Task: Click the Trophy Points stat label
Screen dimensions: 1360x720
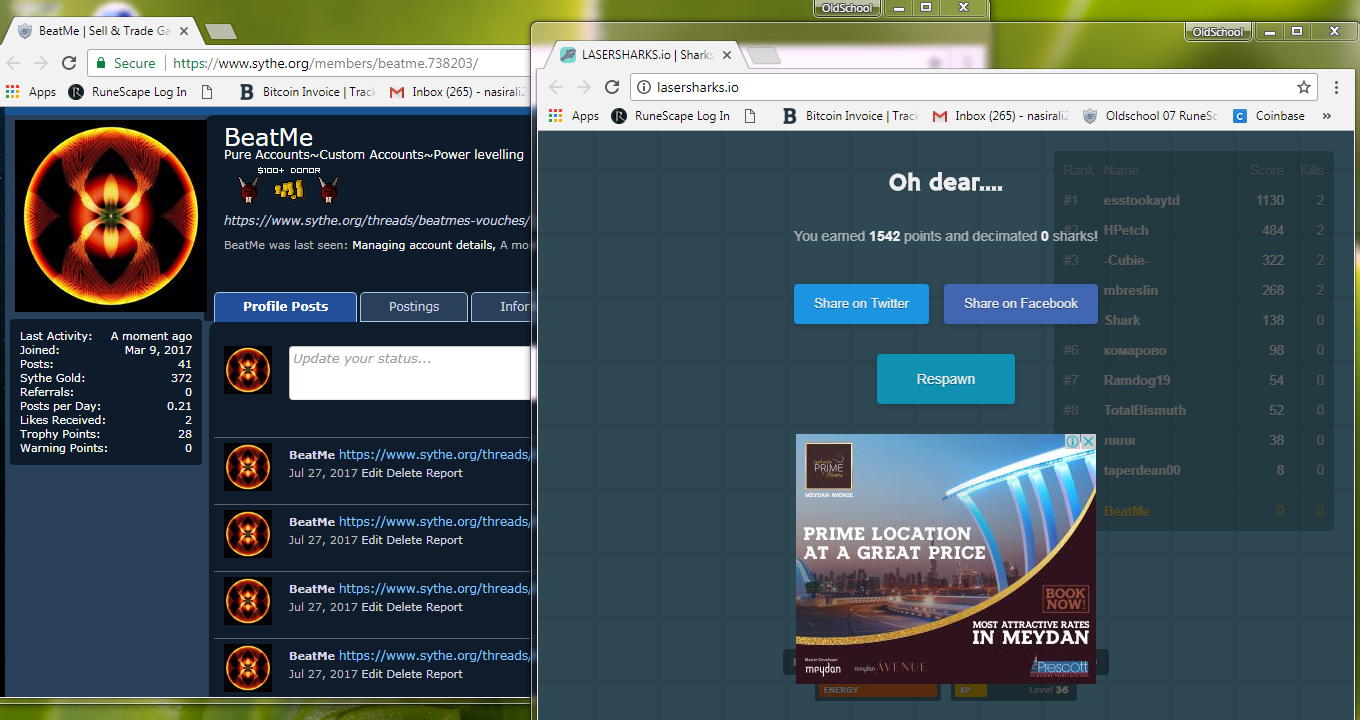Action: (x=60, y=435)
